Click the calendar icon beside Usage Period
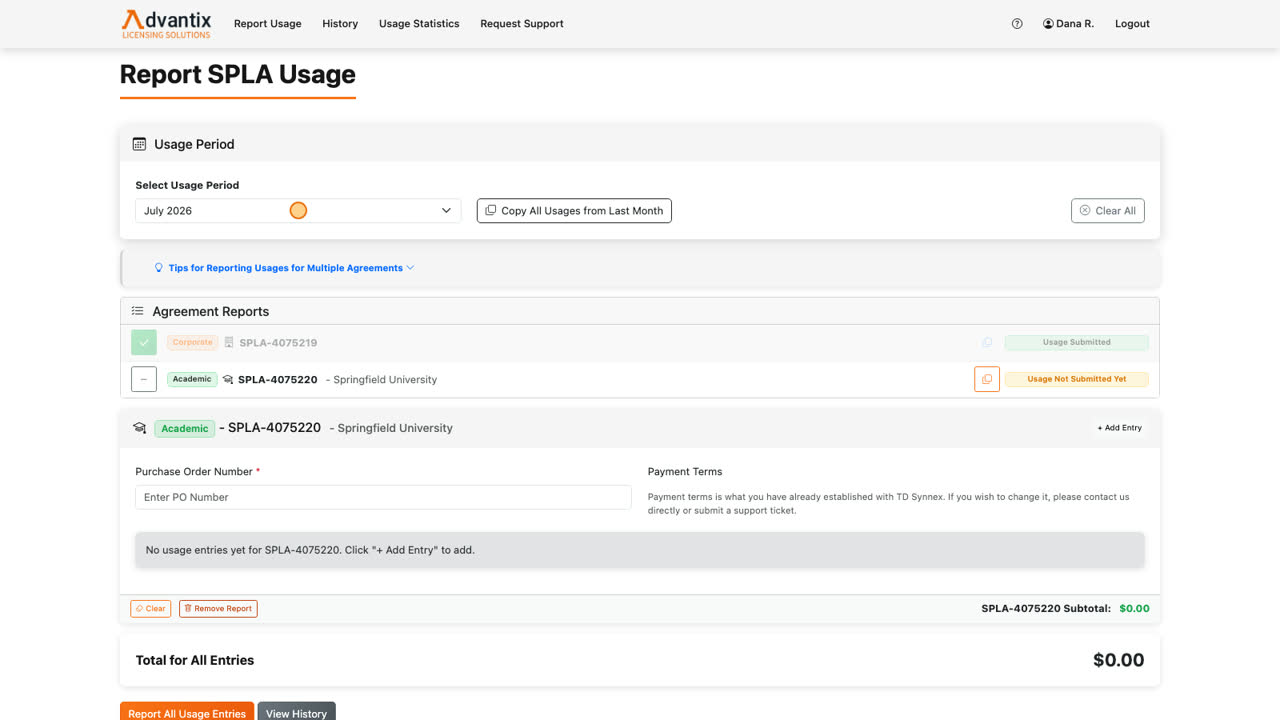 click(140, 144)
